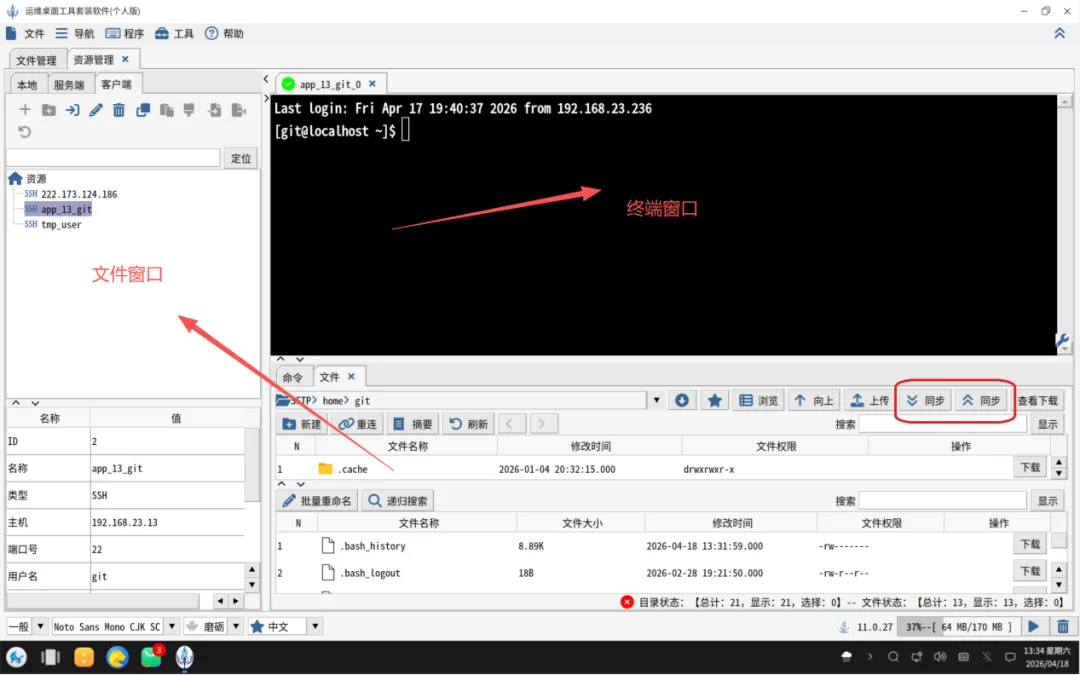The image size is (1080, 675).
Task: Select SSH 222.173.124.186 in resource tree
Action: point(71,194)
